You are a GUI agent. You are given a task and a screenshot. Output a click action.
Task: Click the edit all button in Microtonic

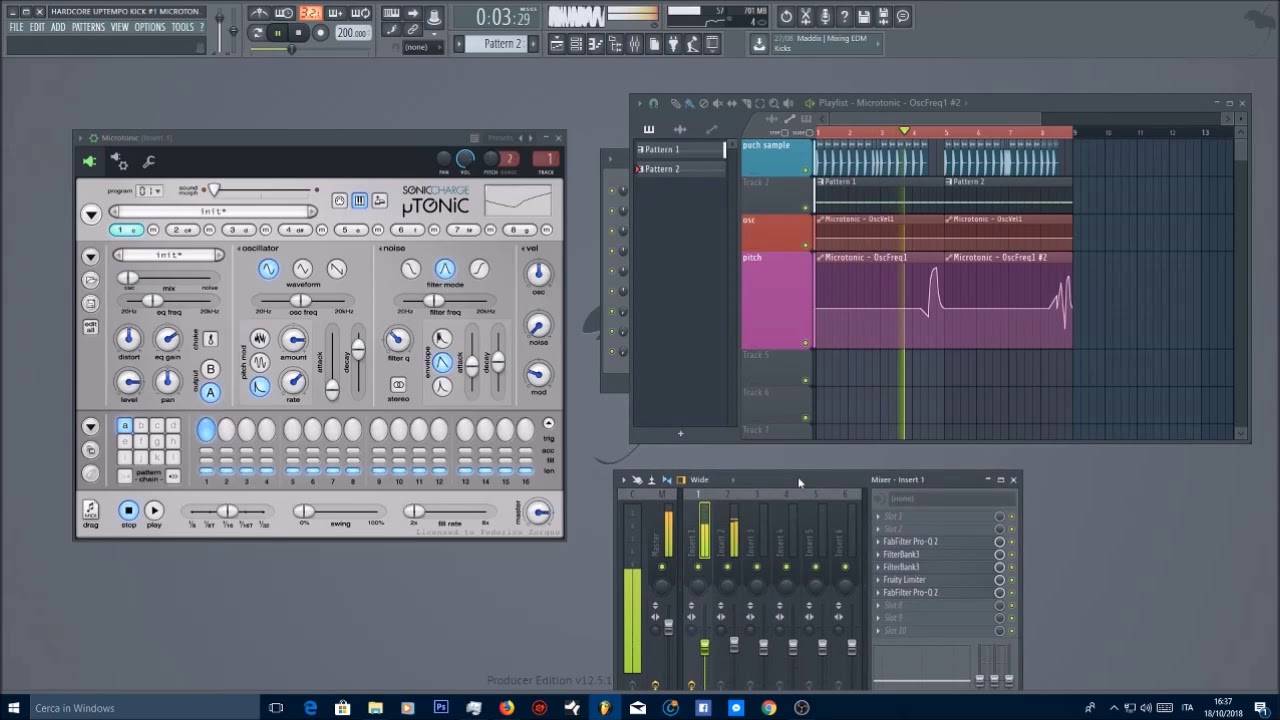point(91,327)
